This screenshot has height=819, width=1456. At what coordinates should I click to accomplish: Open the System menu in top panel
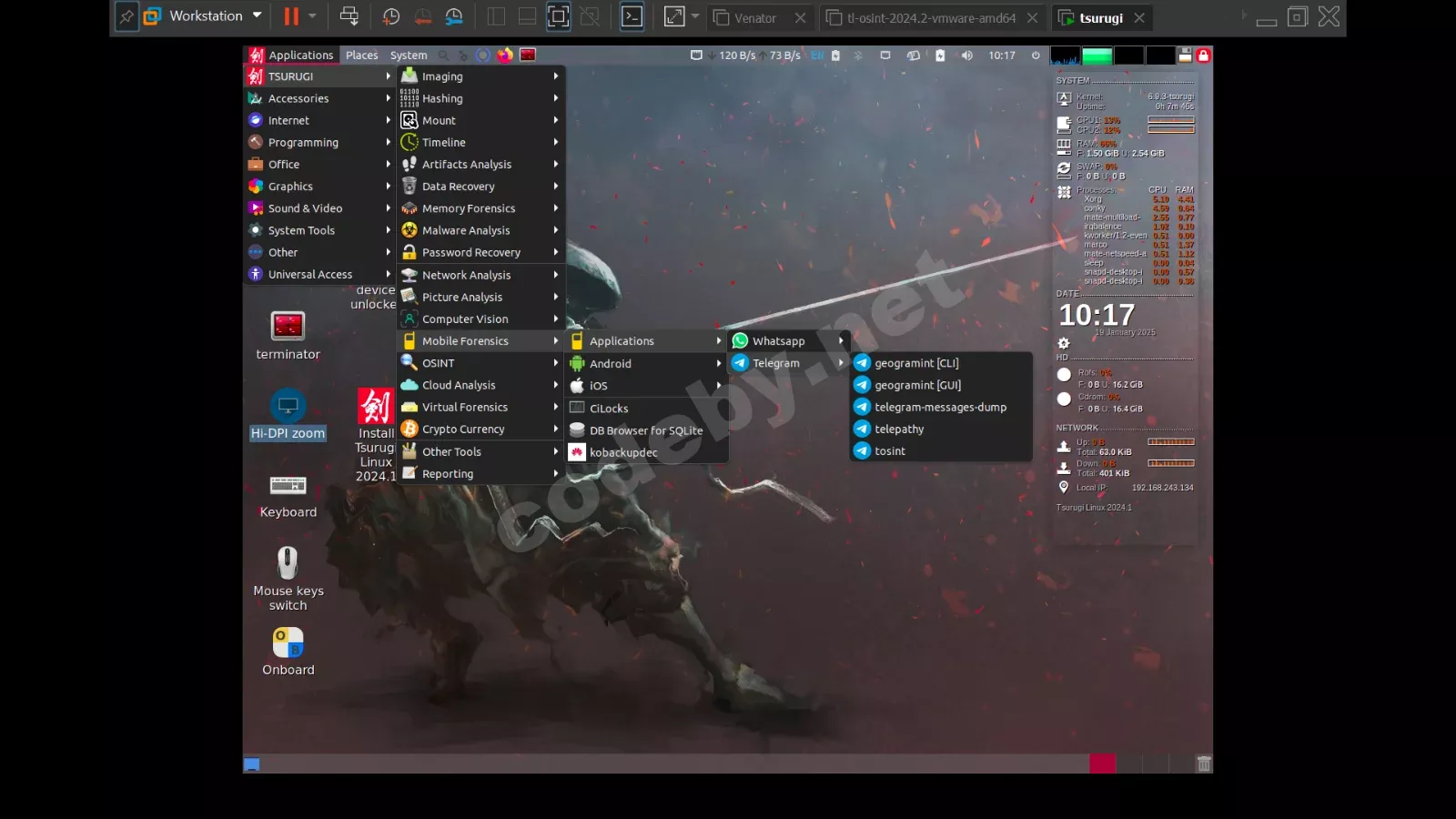(x=409, y=56)
